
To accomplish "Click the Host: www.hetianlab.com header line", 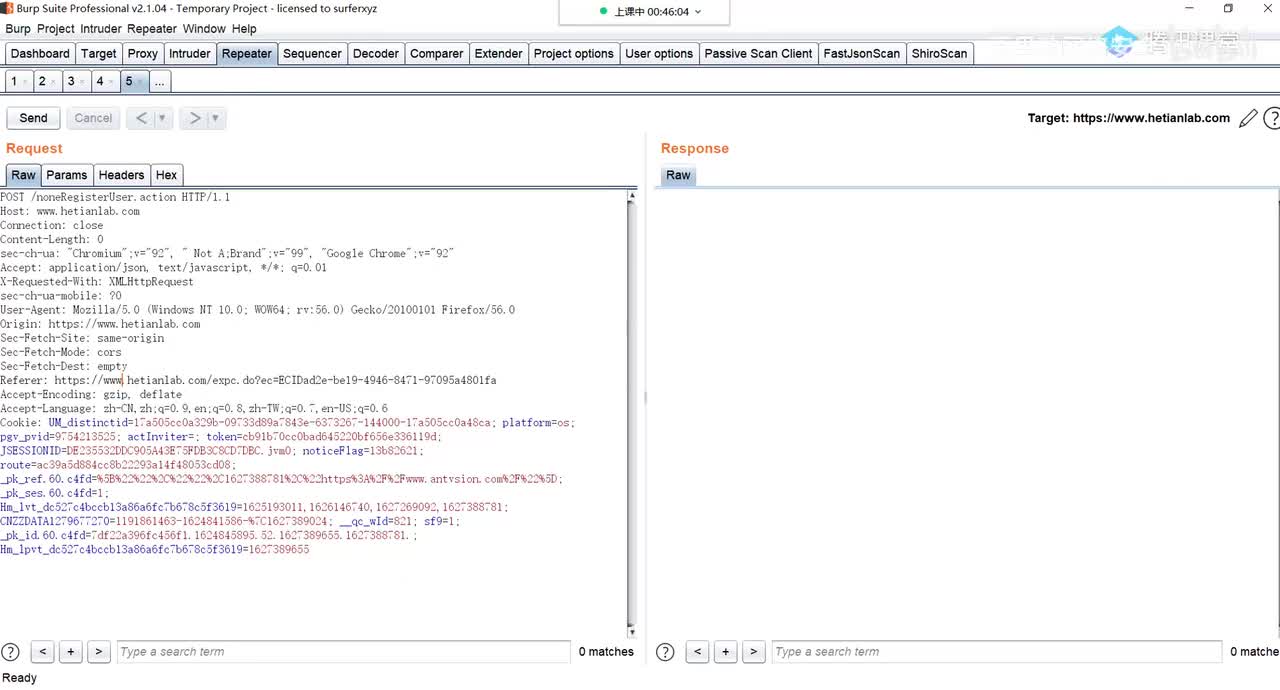I will [x=70, y=211].
